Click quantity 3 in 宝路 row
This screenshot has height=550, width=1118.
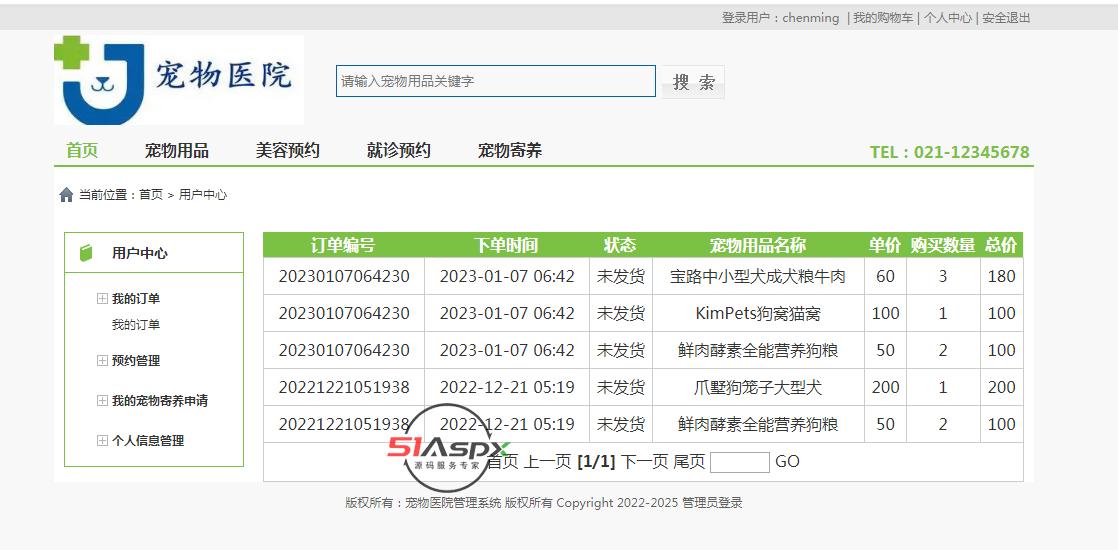point(943,276)
